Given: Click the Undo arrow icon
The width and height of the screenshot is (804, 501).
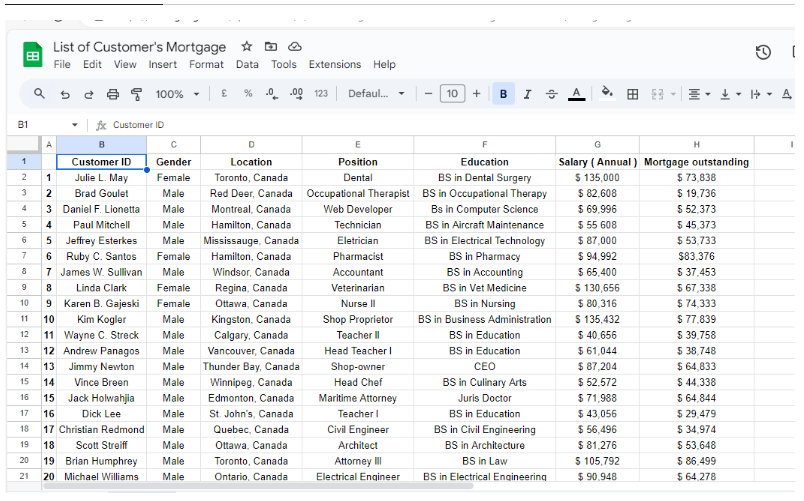Looking at the screenshot, I should coord(65,94).
